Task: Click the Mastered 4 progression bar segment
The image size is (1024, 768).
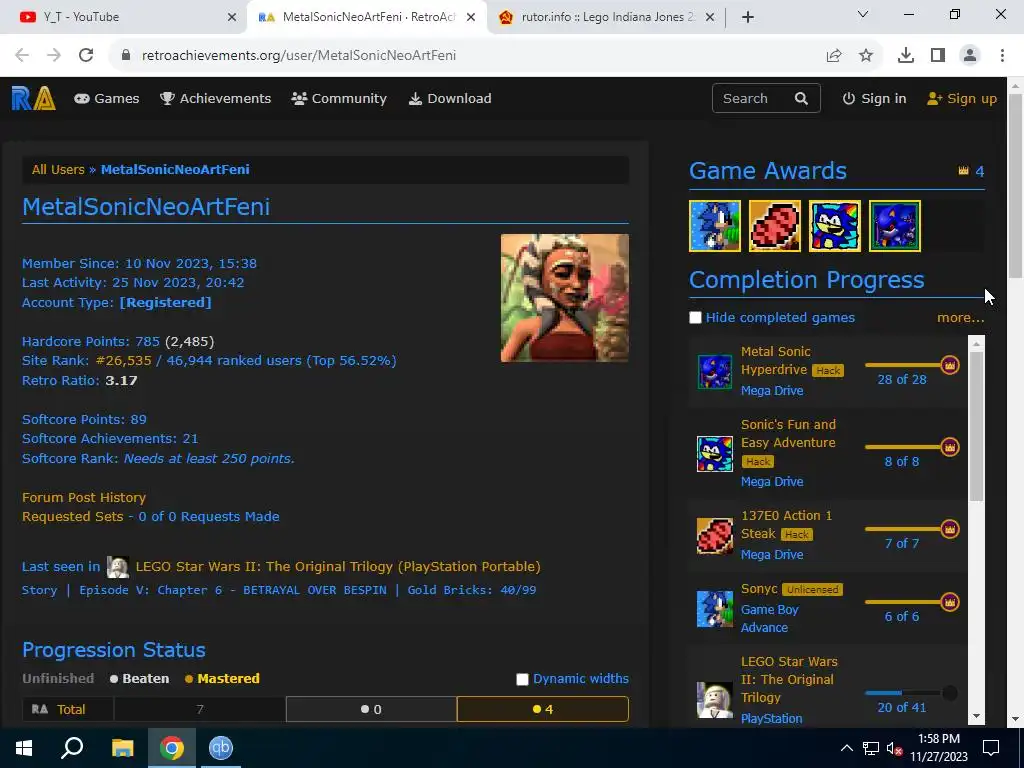Action: coord(543,709)
